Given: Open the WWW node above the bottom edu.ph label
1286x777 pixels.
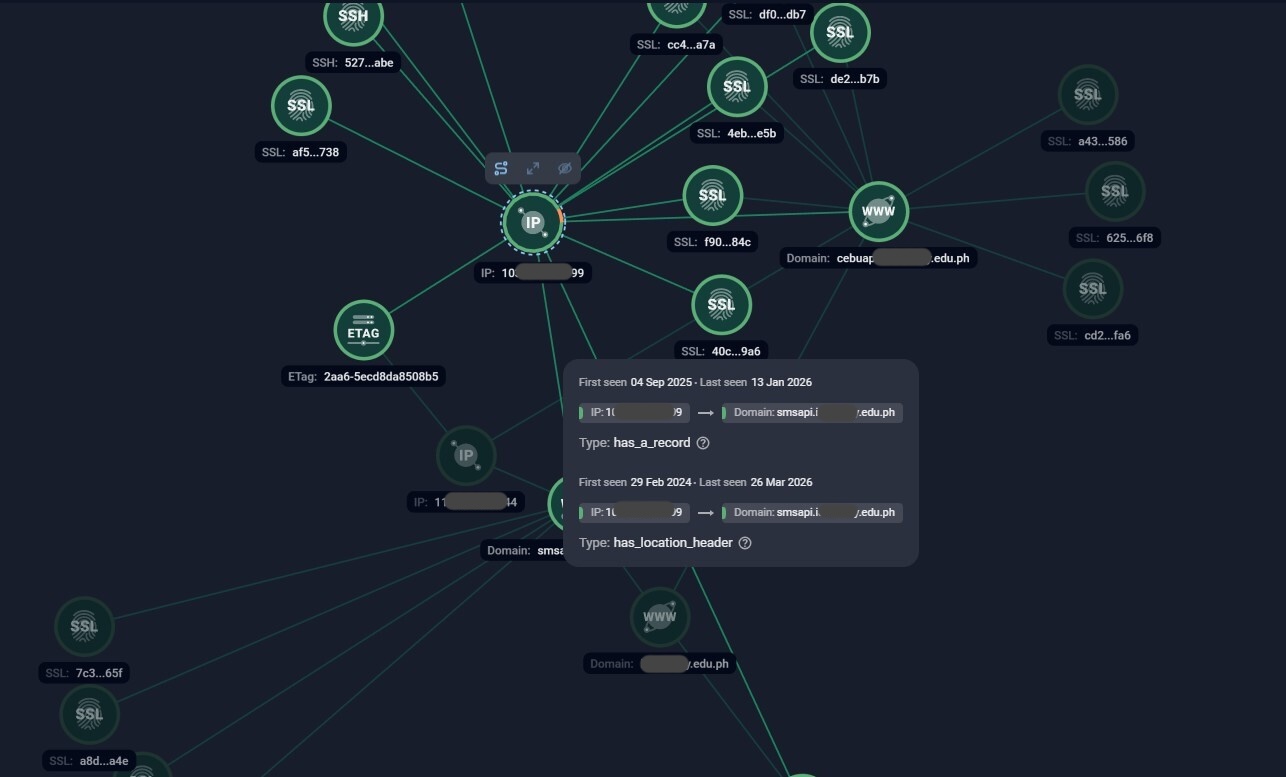Looking at the screenshot, I should click(x=659, y=617).
